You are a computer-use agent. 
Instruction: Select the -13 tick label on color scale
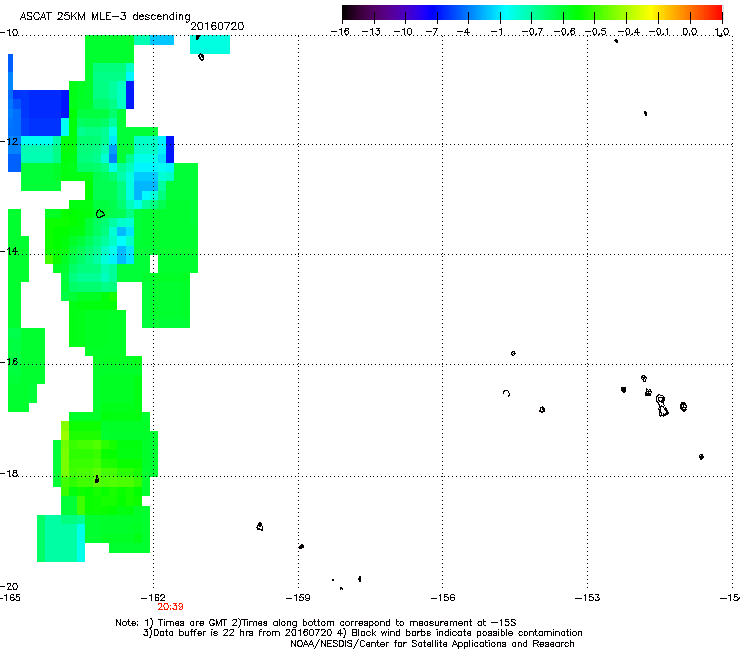(x=371, y=32)
